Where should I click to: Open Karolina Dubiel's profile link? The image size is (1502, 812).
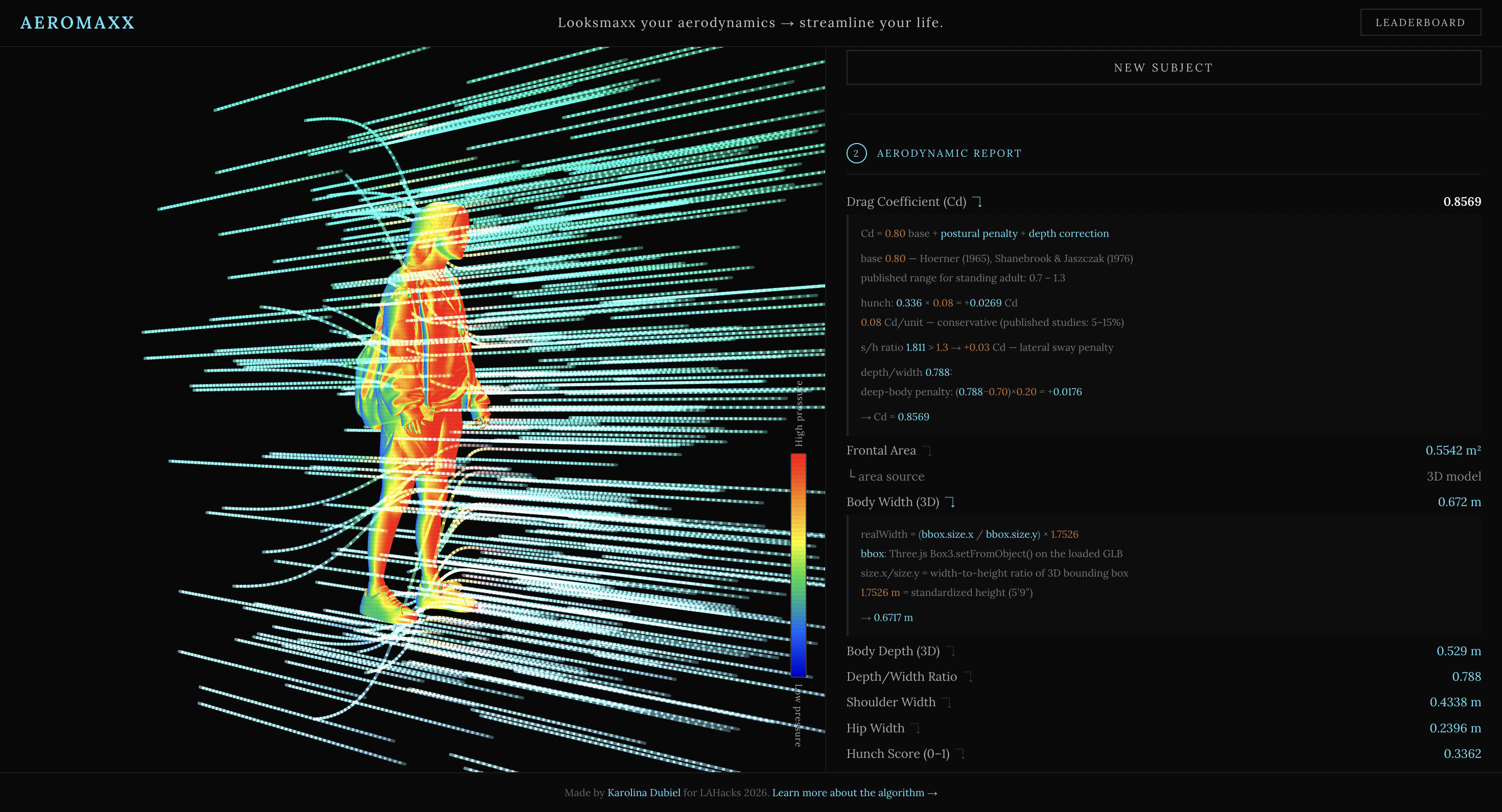644,793
